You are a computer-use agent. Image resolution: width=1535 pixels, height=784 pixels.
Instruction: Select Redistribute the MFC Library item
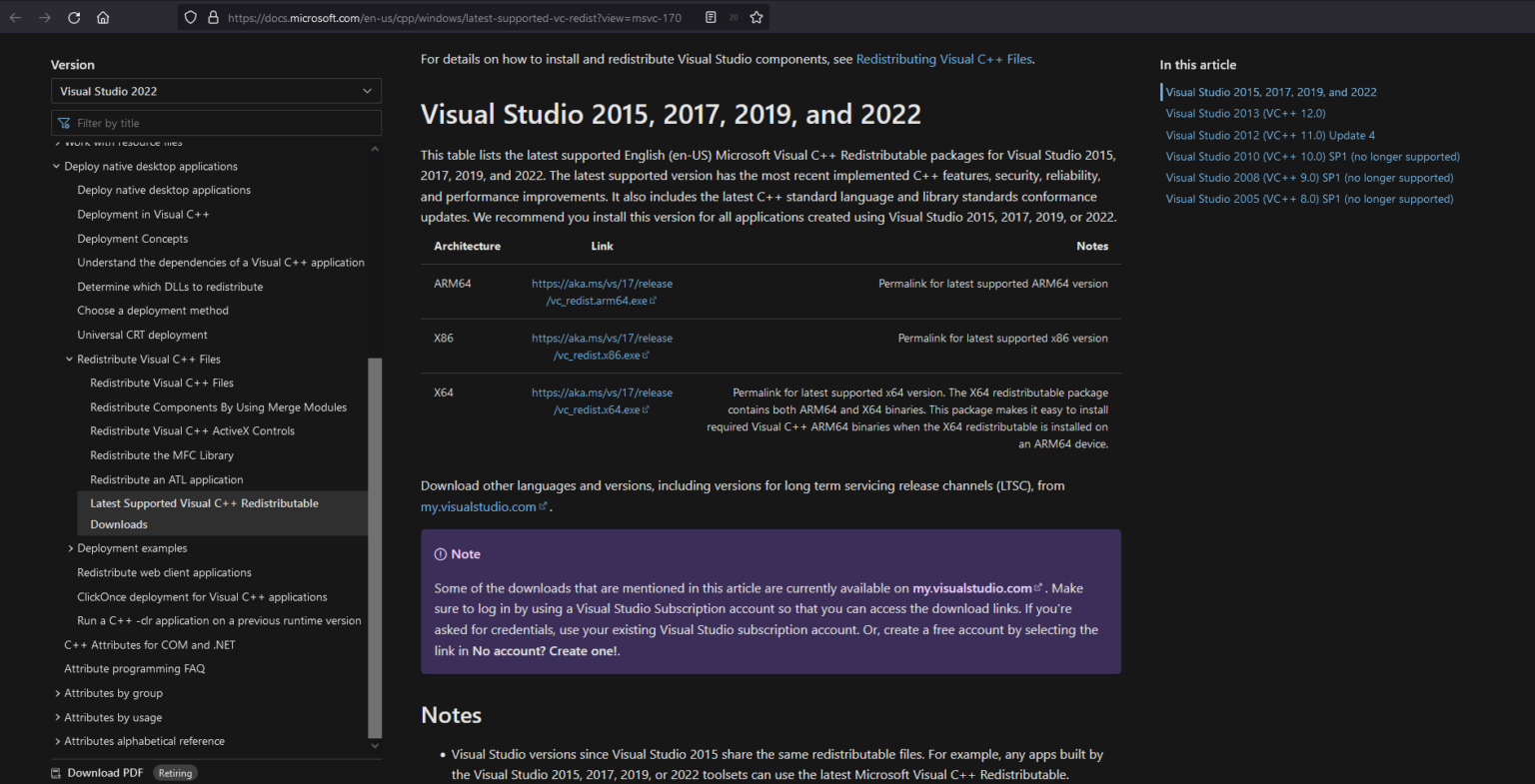[x=161, y=455]
